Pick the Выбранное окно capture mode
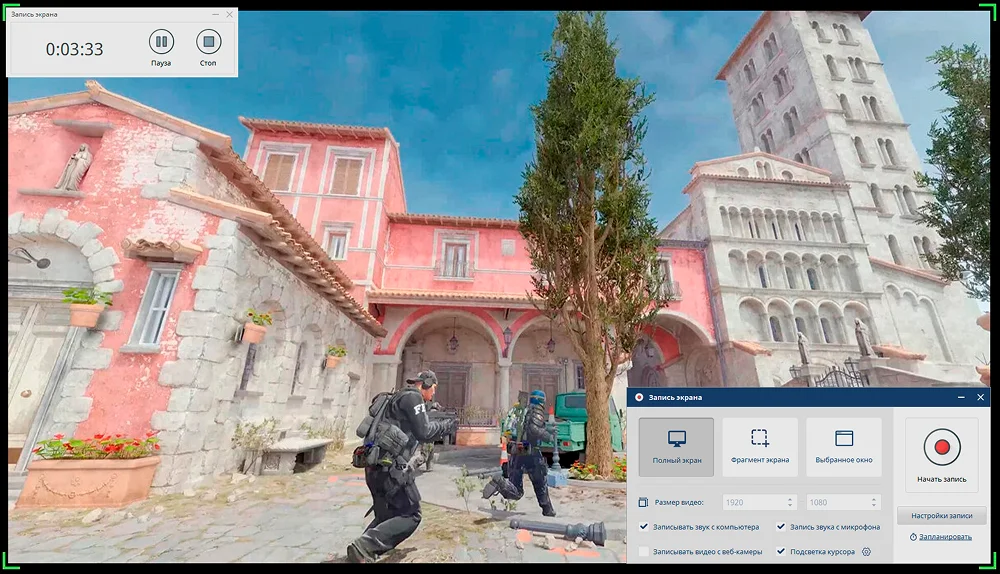 (843, 447)
